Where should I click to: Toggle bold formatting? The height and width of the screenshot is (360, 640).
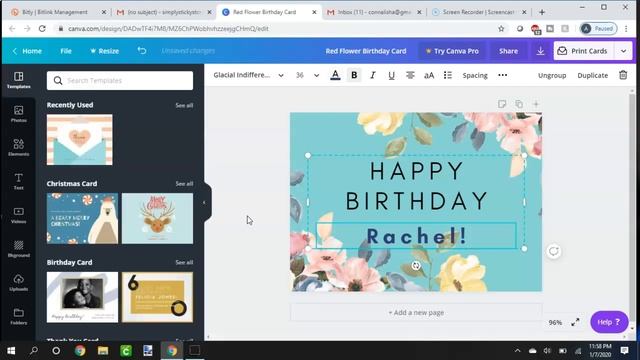[354, 75]
